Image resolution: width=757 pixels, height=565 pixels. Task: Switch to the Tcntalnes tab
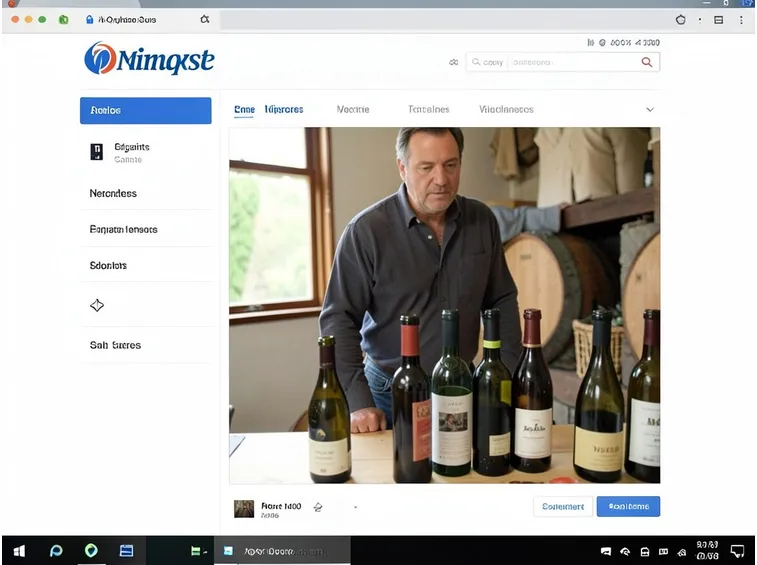(429, 110)
